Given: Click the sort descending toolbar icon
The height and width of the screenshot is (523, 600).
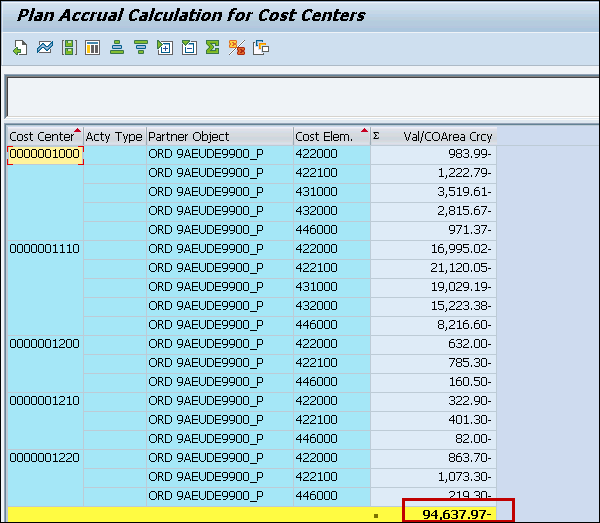Looking at the screenshot, I should 140,47.
